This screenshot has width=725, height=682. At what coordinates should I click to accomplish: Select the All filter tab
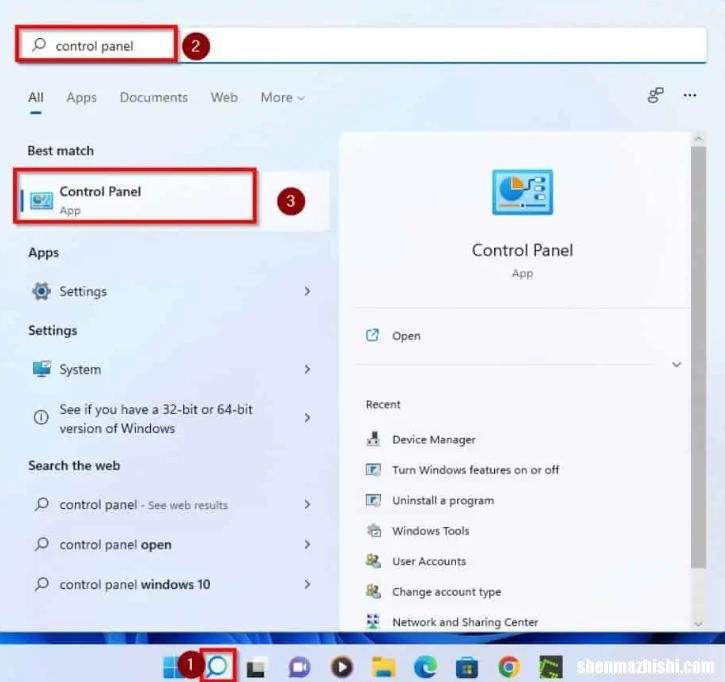36,98
